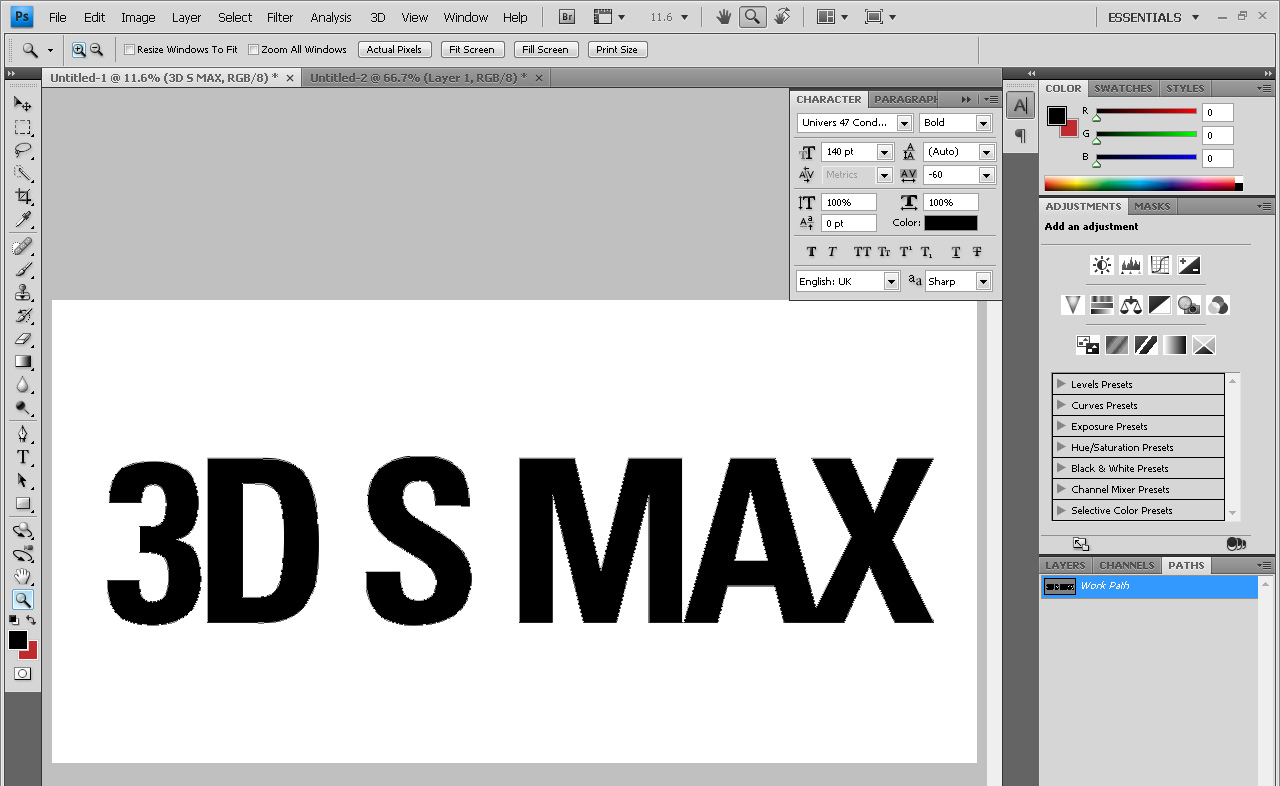Viewport: 1280px width, 786px height.
Task: Toggle All Caps text style
Action: click(862, 252)
